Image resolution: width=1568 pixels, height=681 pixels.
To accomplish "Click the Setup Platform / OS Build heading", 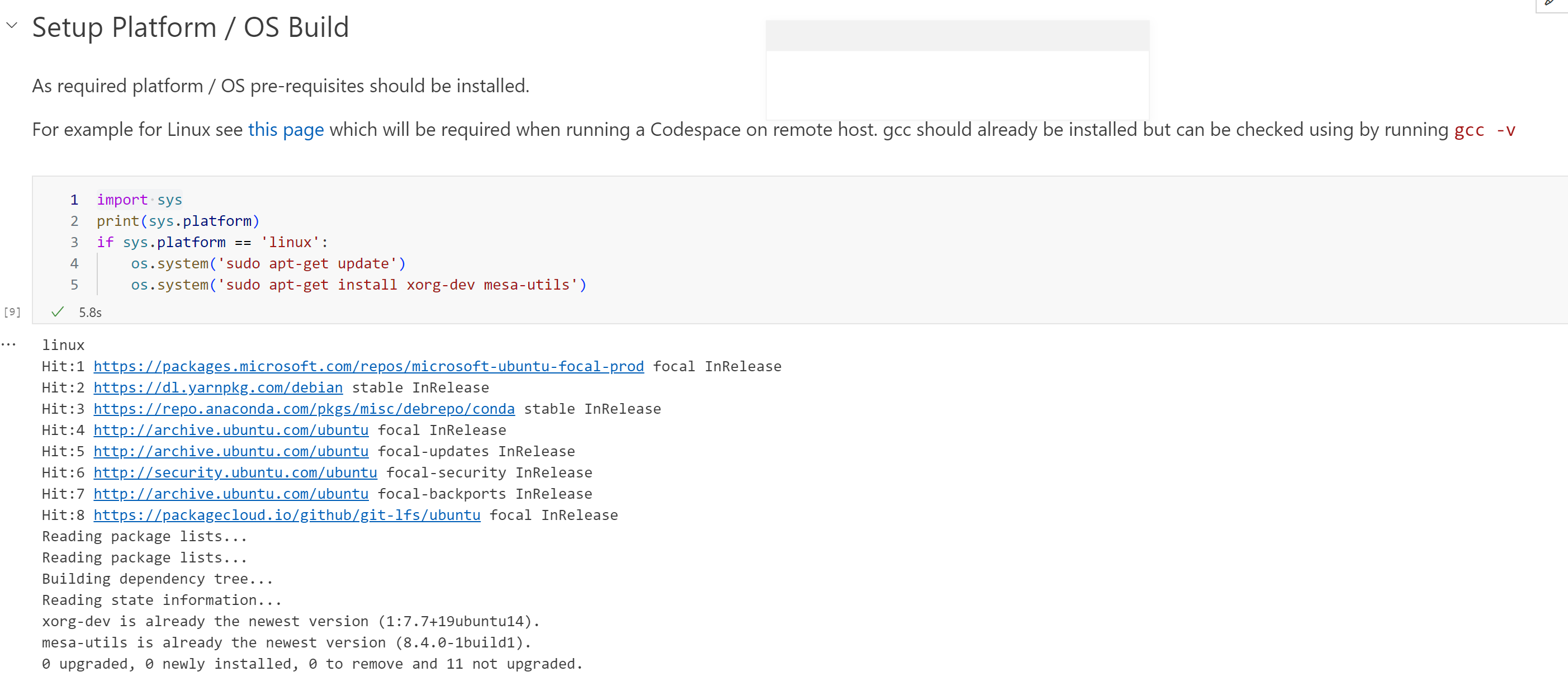I will (x=191, y=27).
